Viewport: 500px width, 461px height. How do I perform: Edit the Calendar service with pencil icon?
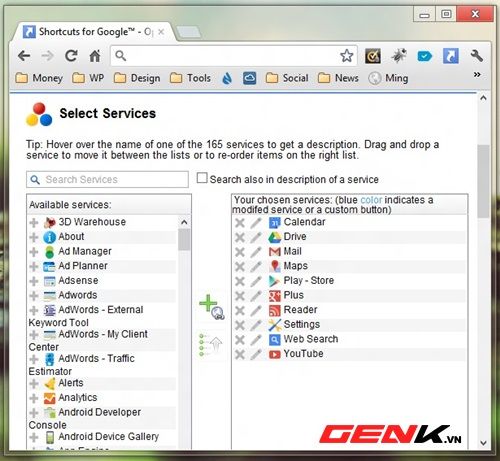(x=256, y=222)
